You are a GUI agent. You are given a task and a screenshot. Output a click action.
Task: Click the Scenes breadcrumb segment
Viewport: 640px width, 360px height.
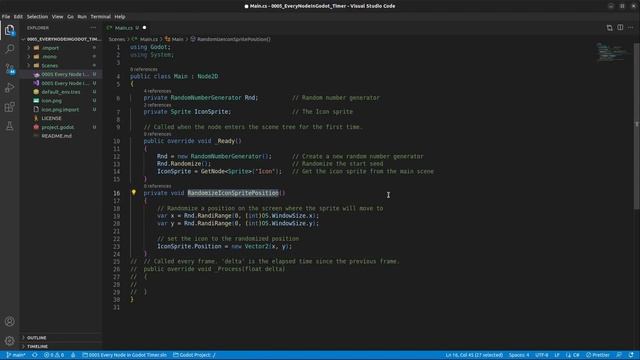coord(117,39)
